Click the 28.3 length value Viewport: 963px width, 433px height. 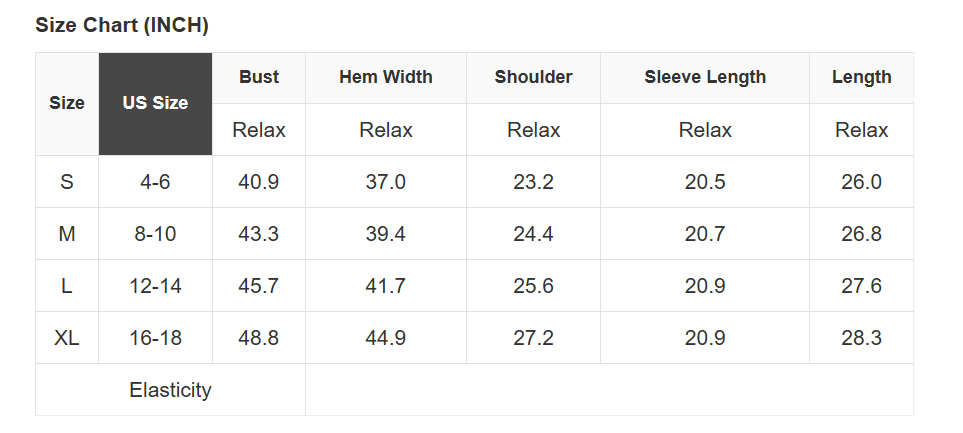tap(861, 338)
